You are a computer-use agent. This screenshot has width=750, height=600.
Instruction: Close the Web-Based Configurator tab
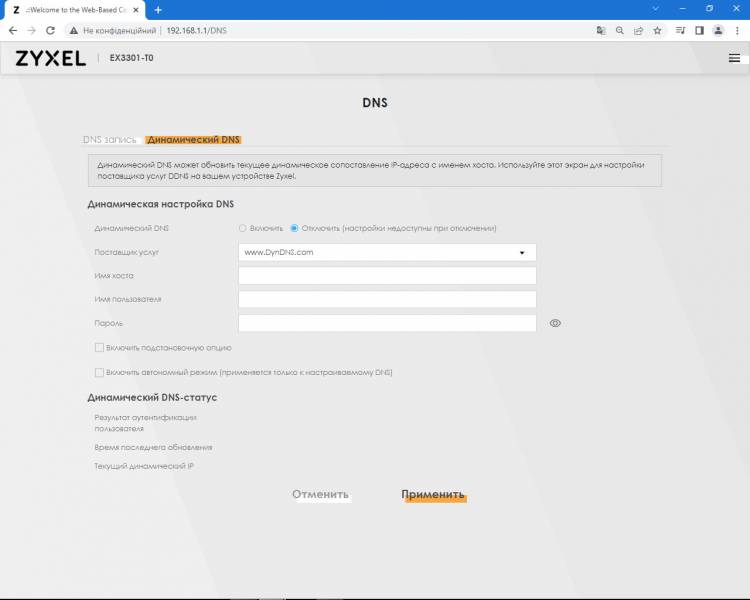click(x=136, y=10)
